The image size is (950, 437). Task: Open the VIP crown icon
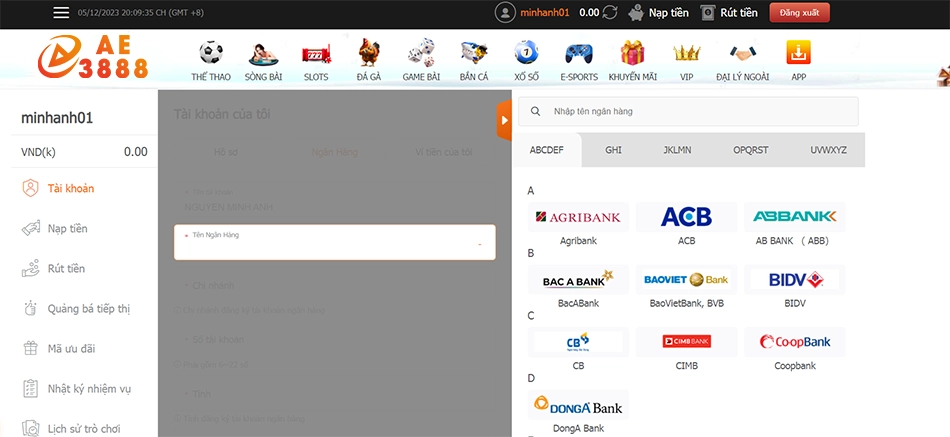(686, 53)
